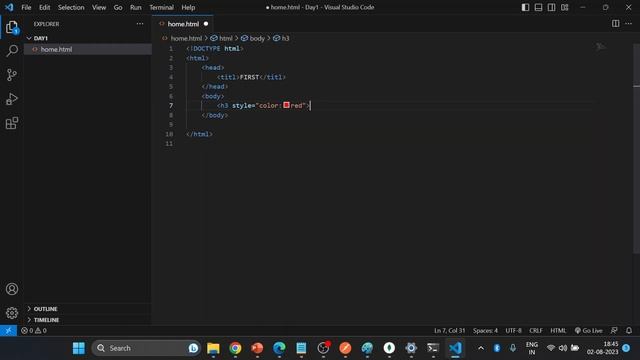Image resolution: width=640 pixels, height=360 pixels.
Task: Open the Terminal menu
Action: point(161,7)
